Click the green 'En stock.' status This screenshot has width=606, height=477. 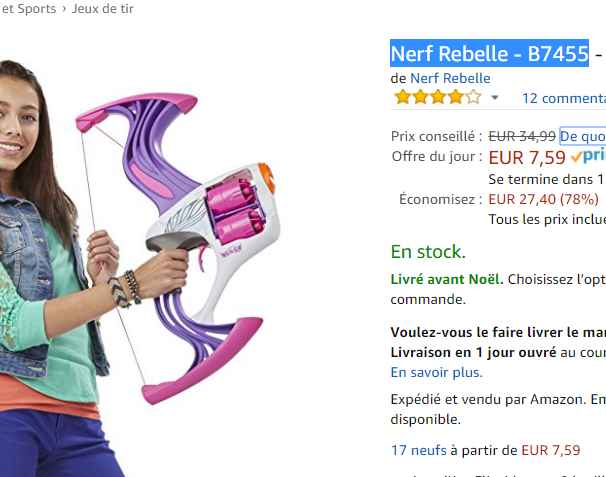427,251
